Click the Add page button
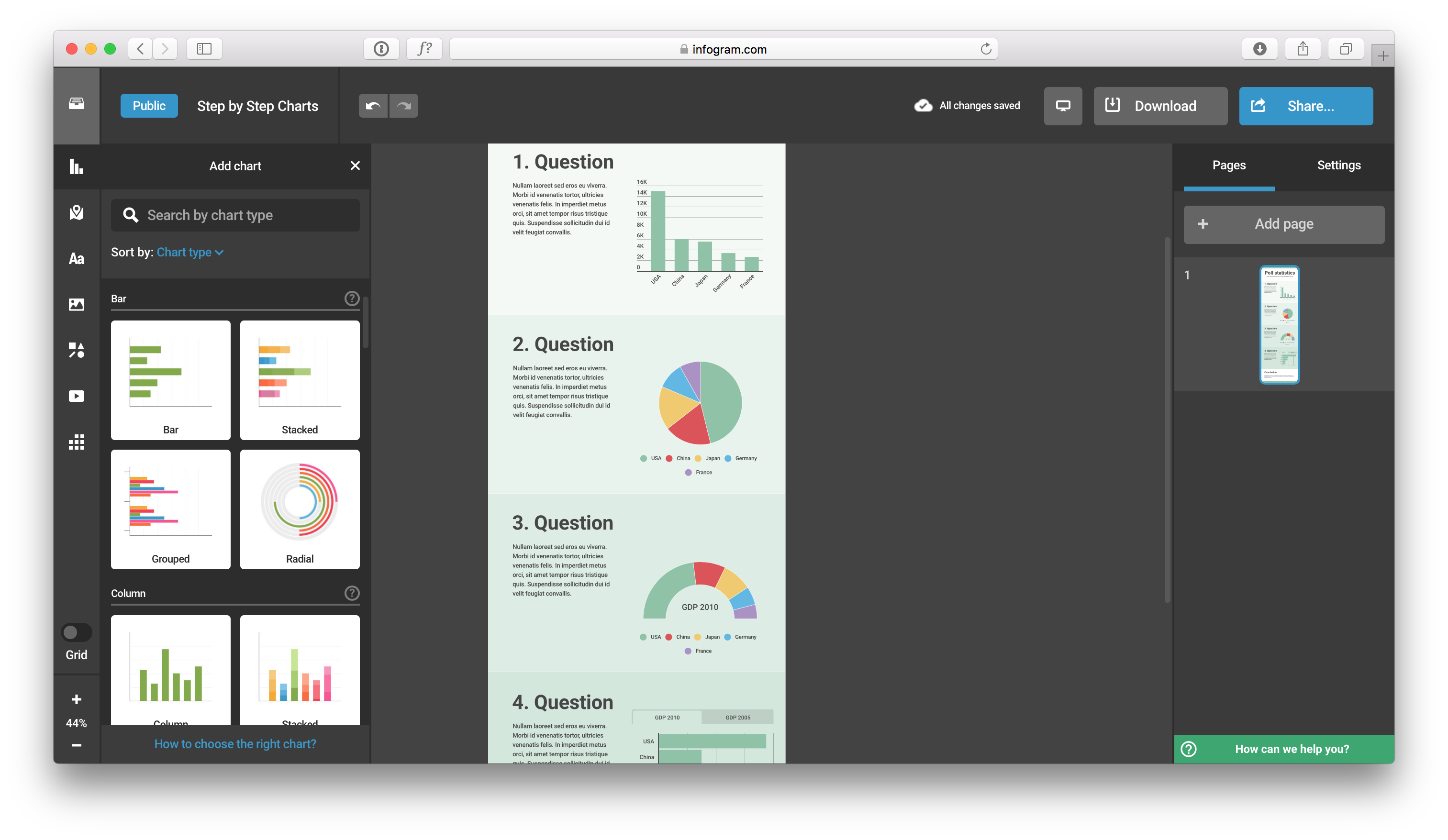The width and height of the screenshot is (1448, 840). tap(1284, 224)
